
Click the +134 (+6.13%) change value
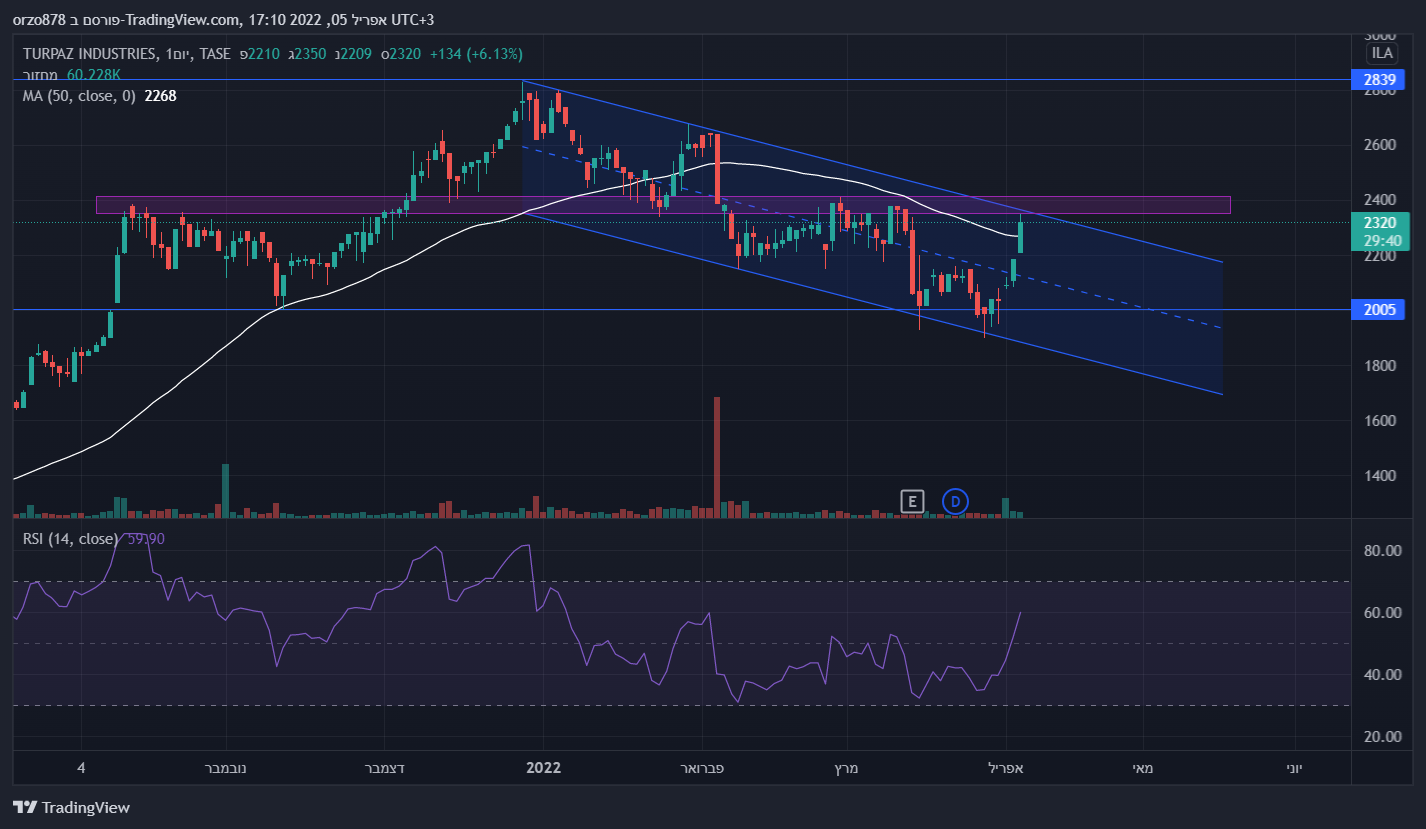click(x=476, y=54)
